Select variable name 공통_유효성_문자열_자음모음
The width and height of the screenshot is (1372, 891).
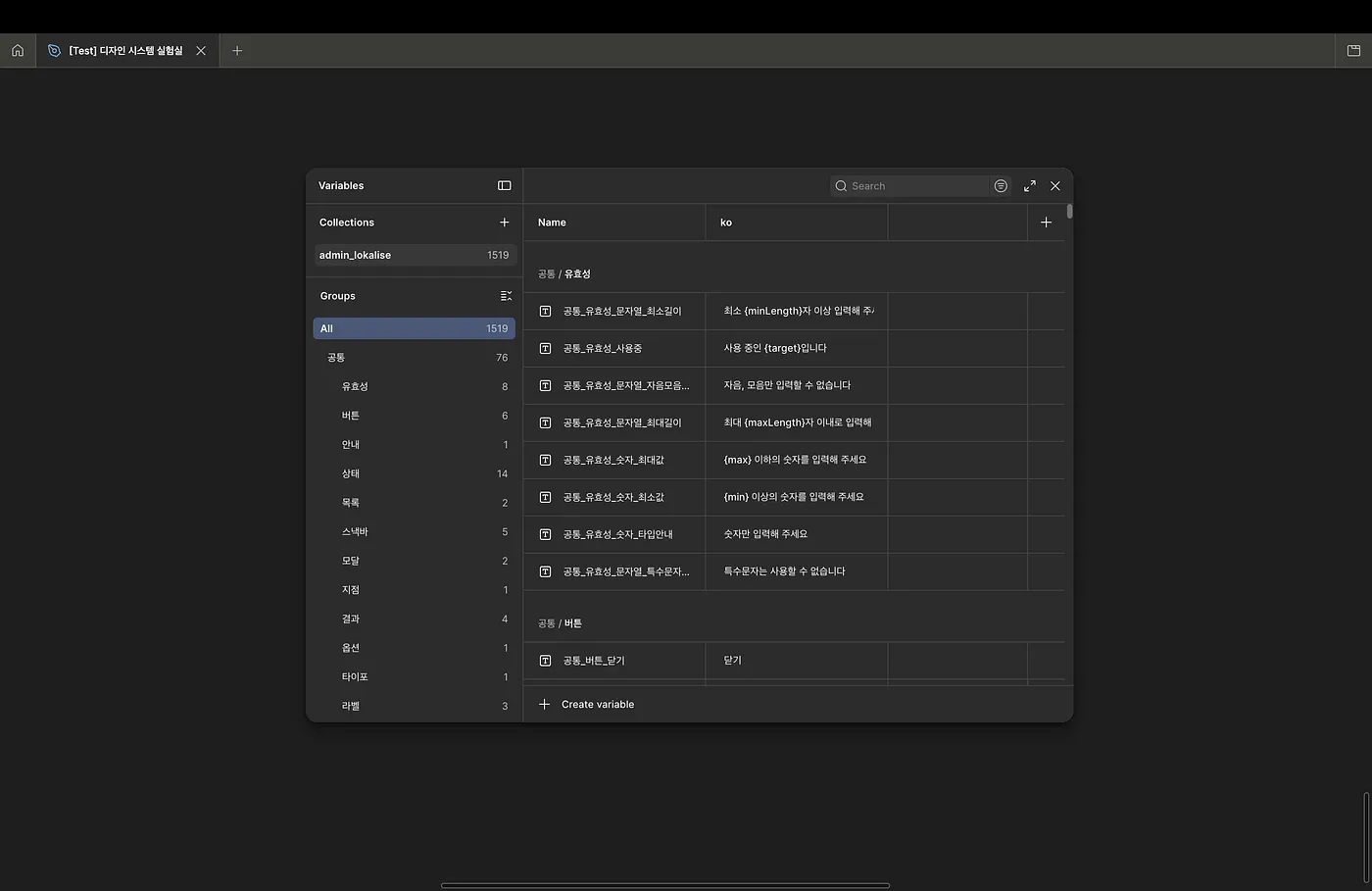click(626, 385)
